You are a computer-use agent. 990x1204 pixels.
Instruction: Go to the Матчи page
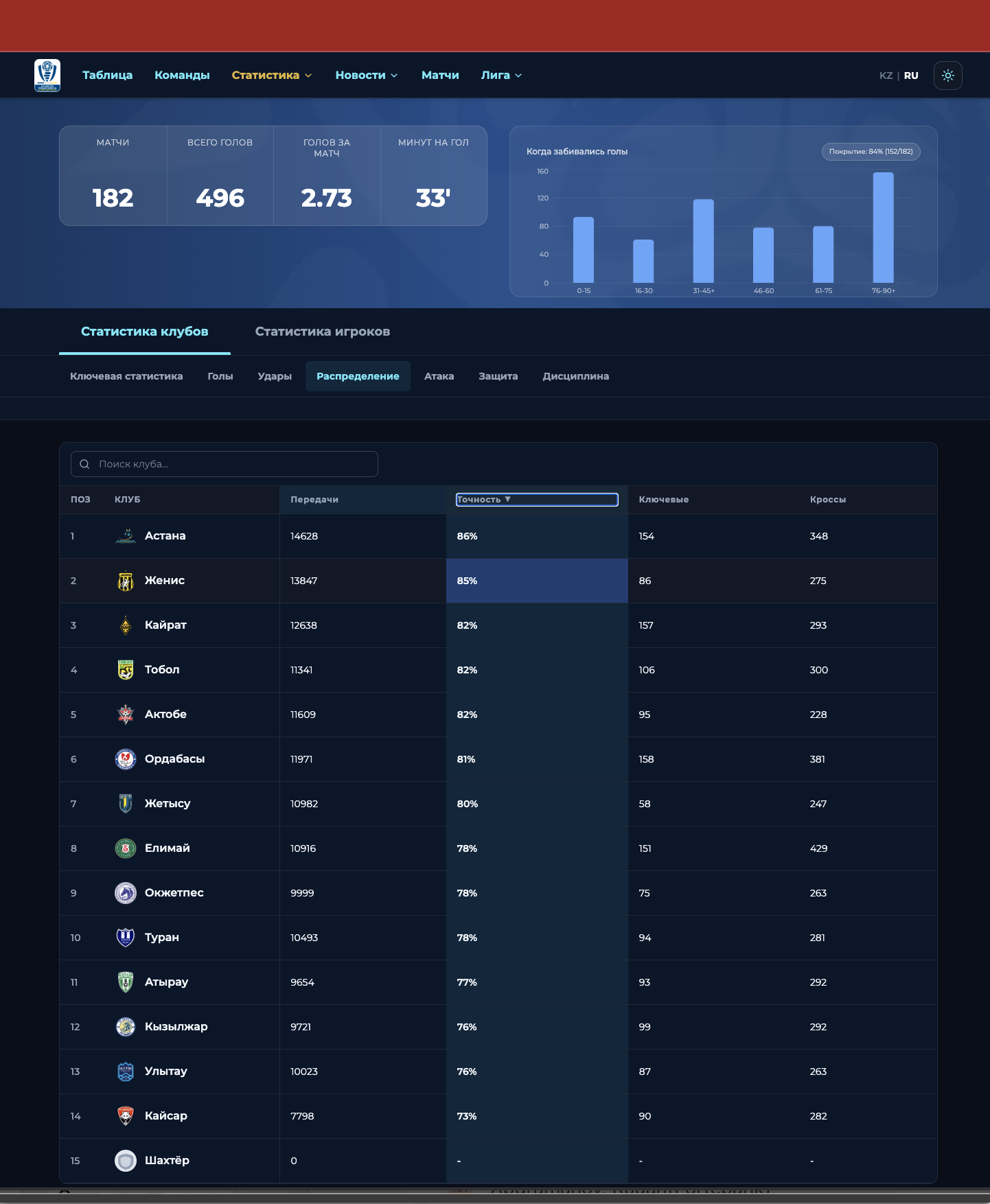point(440,76)
